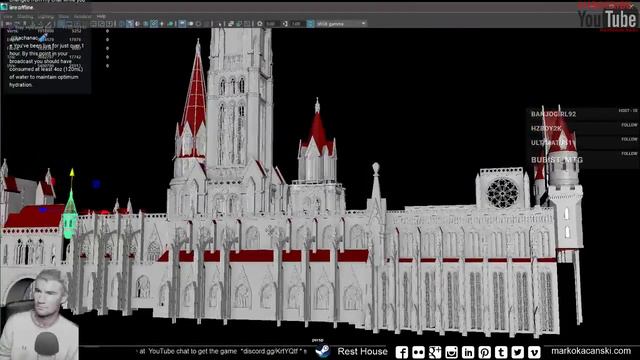The width and height of the screenshot is (640, 360).
Task: Open the Renderer panel menu
Action: (82, 17)
